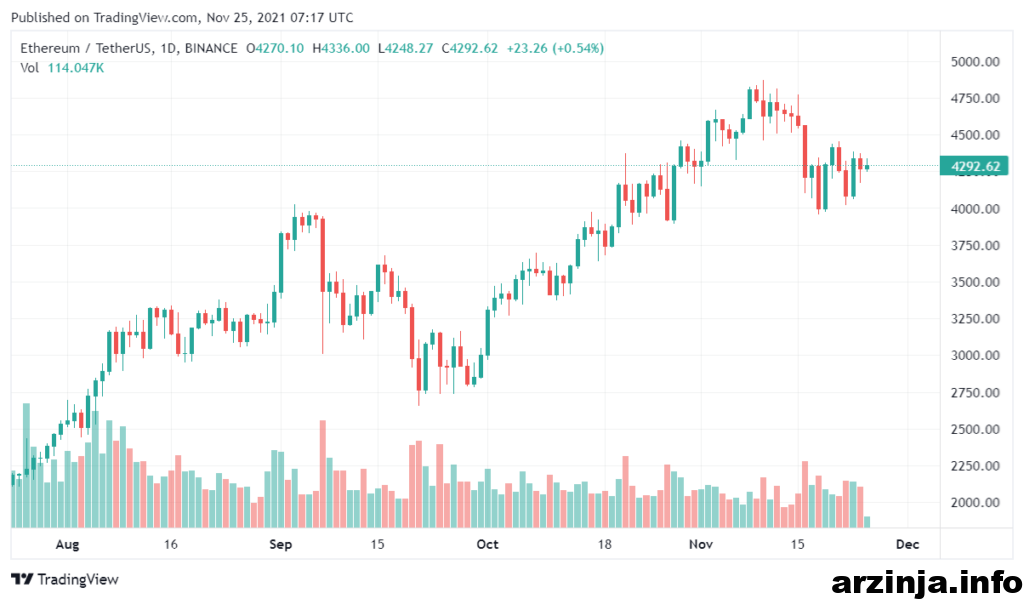Click the arzinja.info watermark text
Image resolution: width=1024 pixels, height=599 pixels.
pyautogui.click(x=926, y=581)
